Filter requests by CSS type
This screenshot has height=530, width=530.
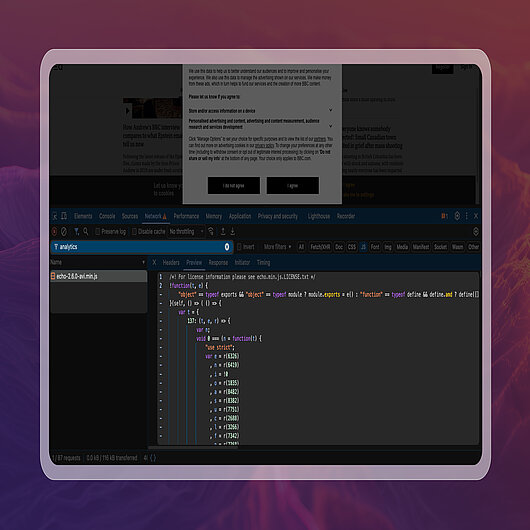(352, 247)
